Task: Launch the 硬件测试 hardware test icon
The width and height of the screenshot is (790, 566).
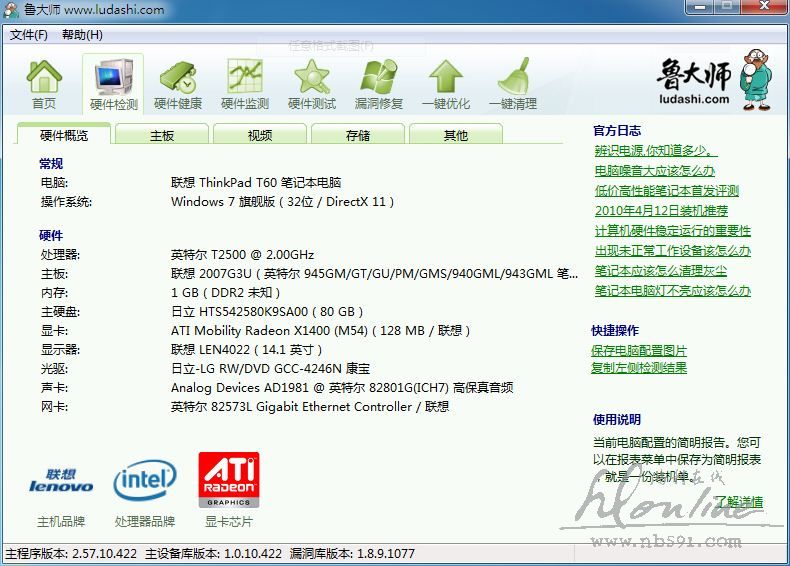Action: (x=312, y=78)
